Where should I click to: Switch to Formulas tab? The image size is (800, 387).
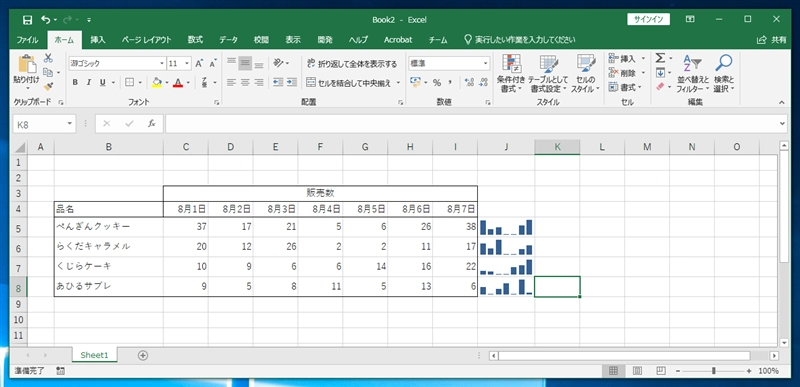coord(195,40)
